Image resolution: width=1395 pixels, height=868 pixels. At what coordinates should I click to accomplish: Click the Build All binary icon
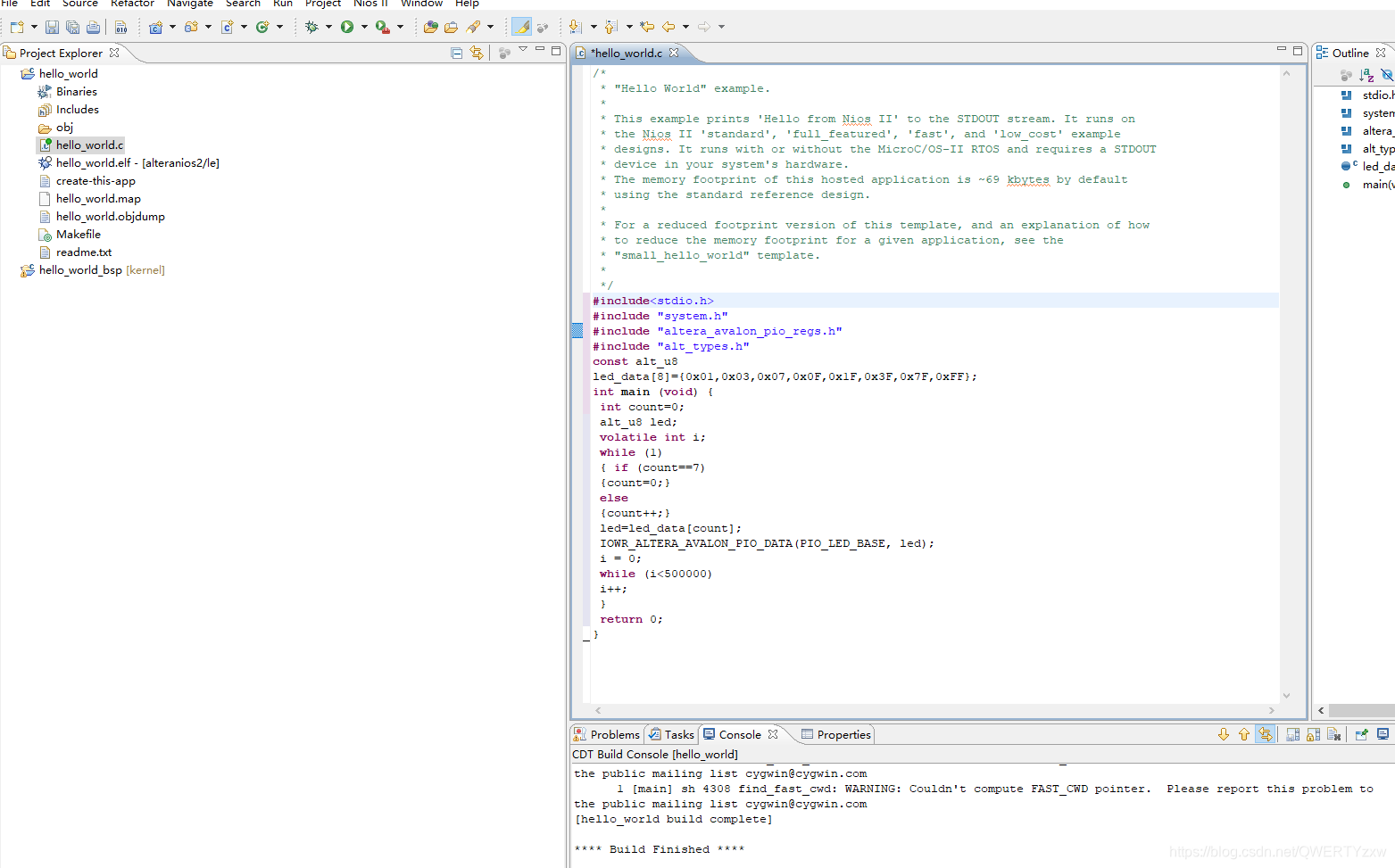coord(121,27)
